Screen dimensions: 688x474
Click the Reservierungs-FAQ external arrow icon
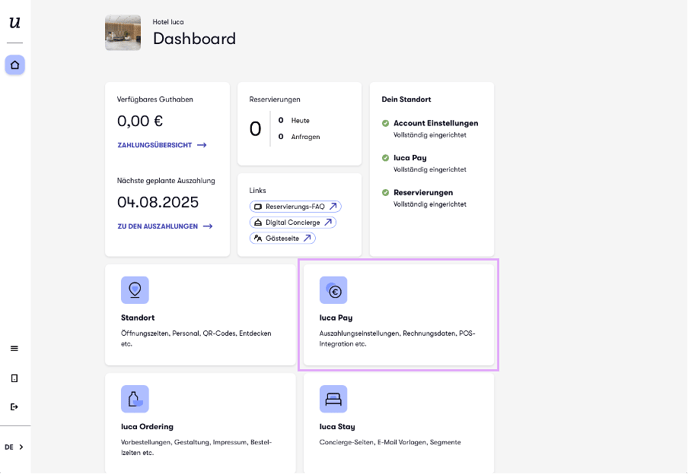(x=333, y=206)
